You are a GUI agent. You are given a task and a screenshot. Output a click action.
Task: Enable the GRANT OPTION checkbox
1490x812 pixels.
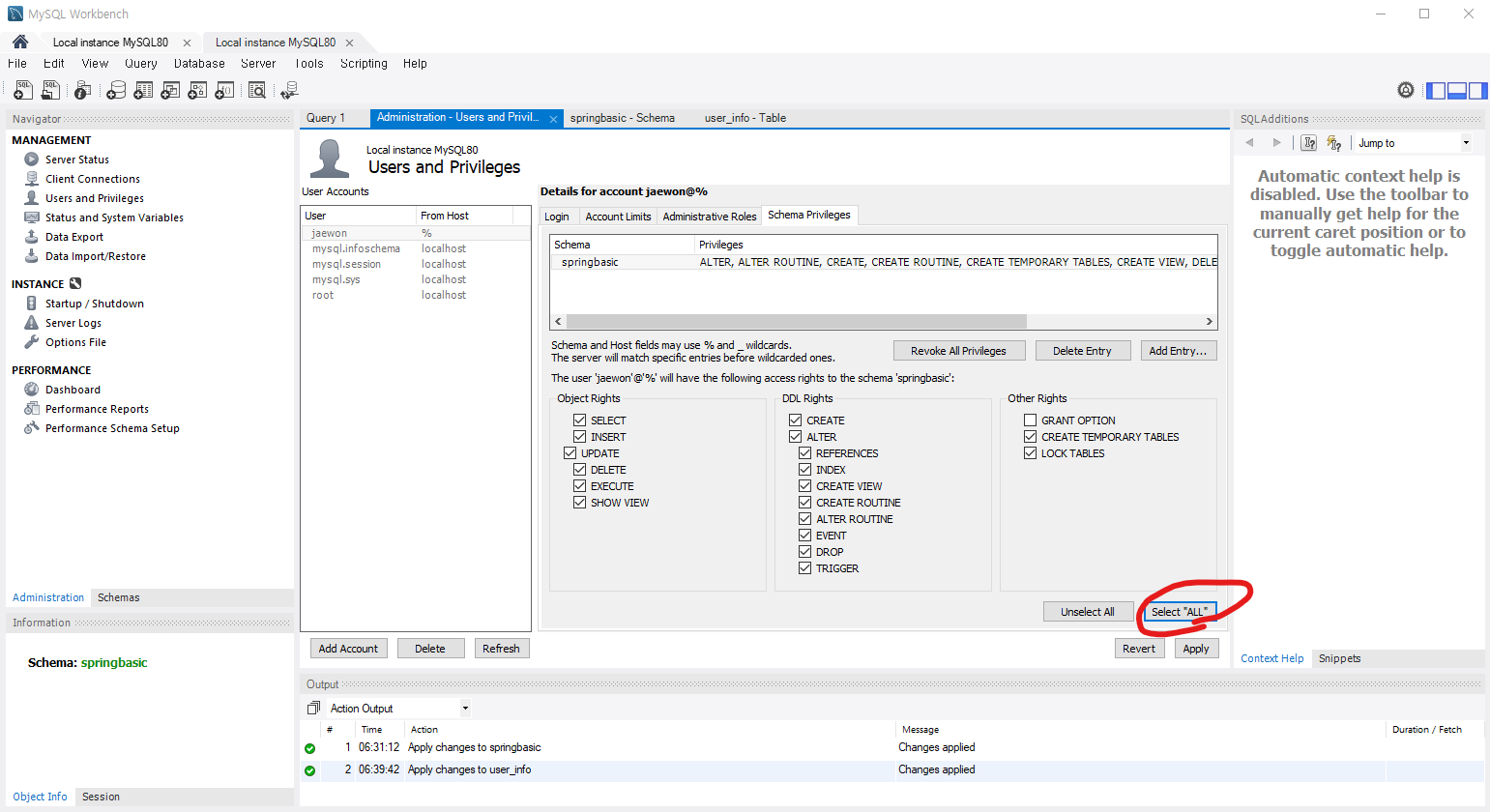tap(1031, 420)
